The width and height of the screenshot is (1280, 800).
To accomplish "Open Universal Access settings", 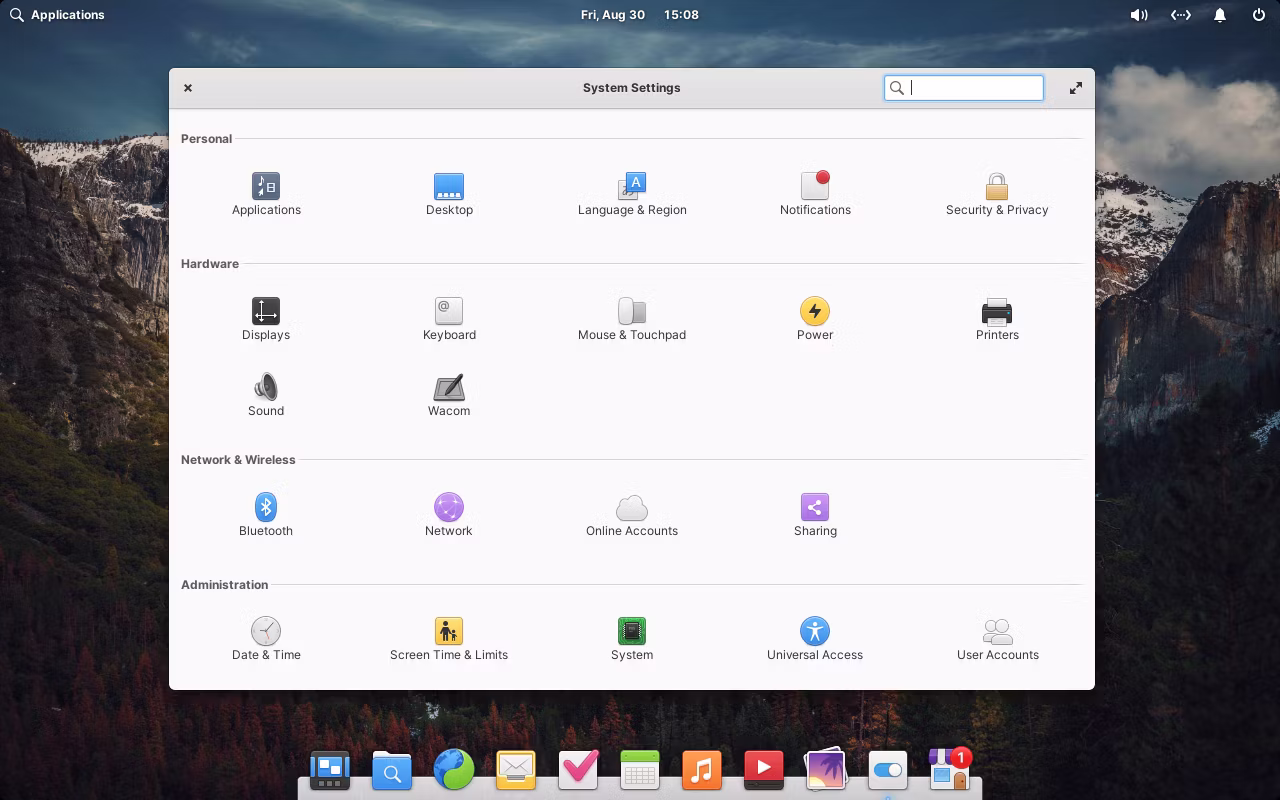I will point(815,639).
